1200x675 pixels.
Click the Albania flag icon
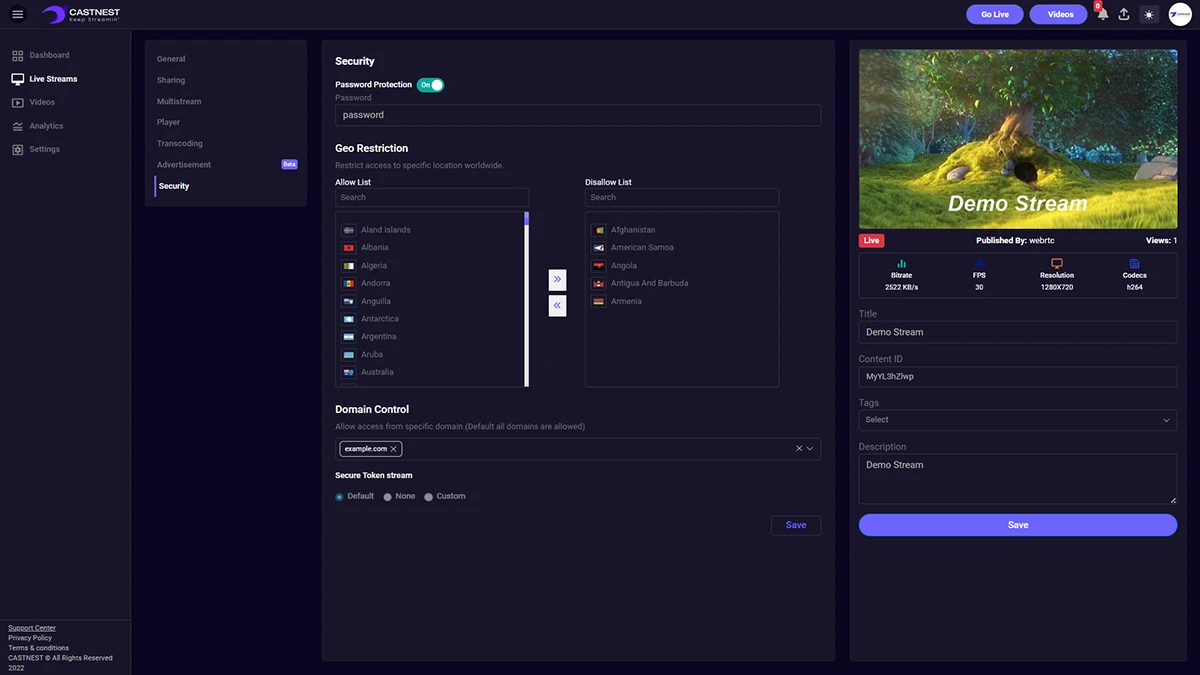pyautogui.click(x=348, y=248)
